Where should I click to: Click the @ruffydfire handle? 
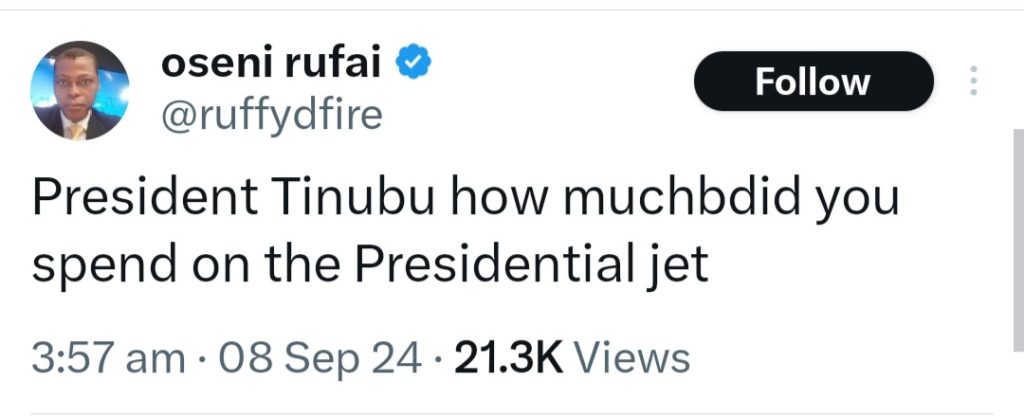click(271, 116)
